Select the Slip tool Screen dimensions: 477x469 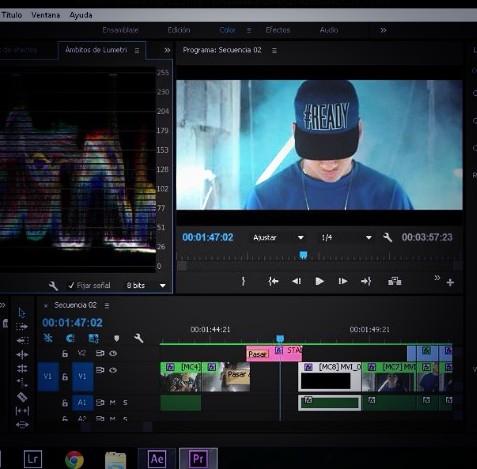pyautogui.click(x=22, y=411)
